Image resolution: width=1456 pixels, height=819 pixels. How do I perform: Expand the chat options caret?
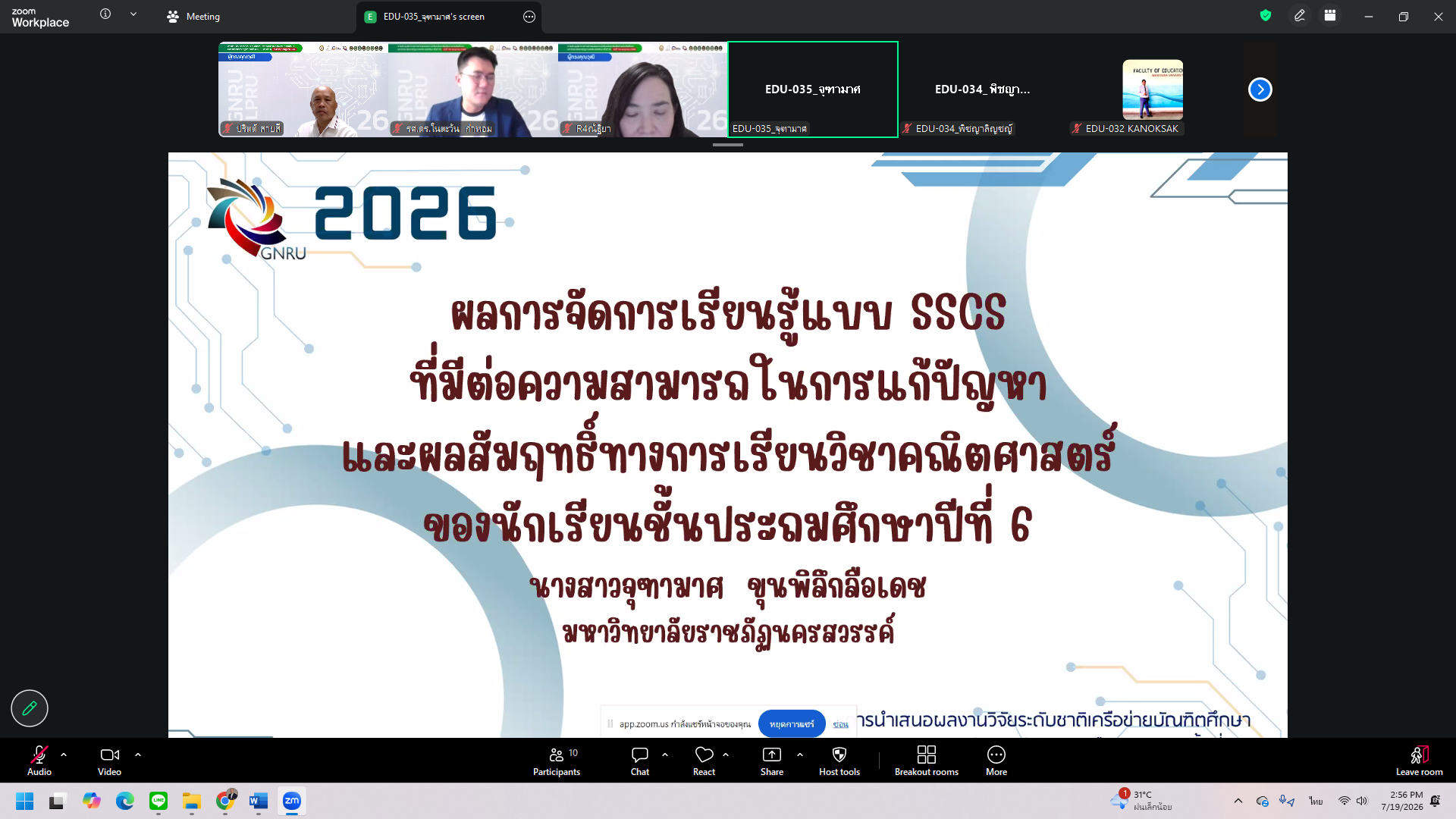tap(665, 755)
